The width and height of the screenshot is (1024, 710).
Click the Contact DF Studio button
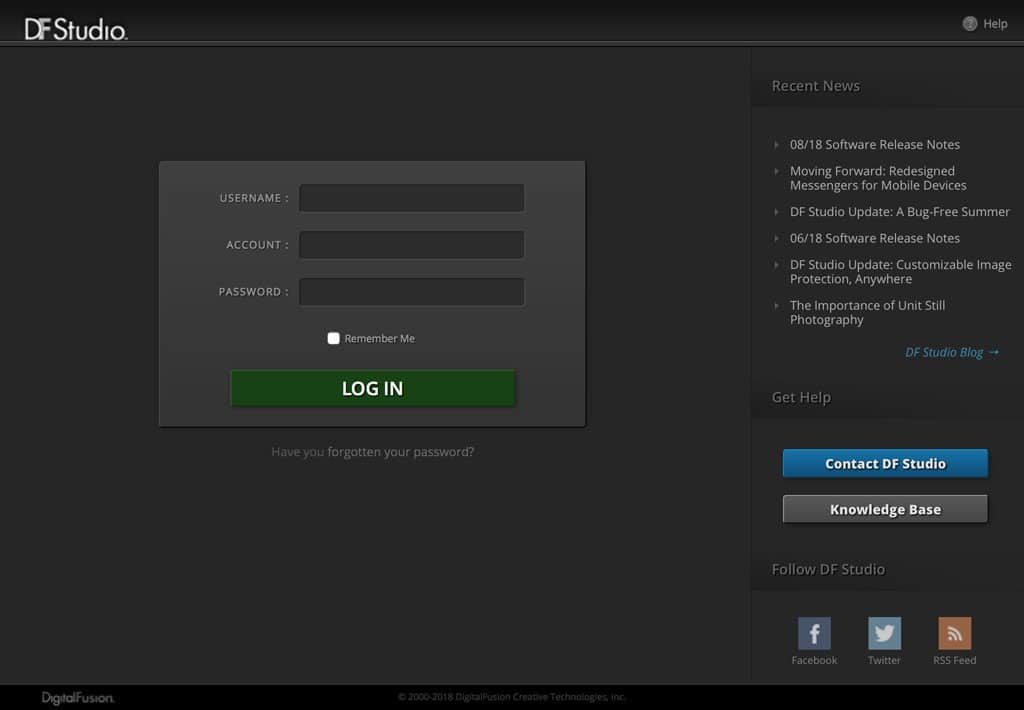pos(884,463)
